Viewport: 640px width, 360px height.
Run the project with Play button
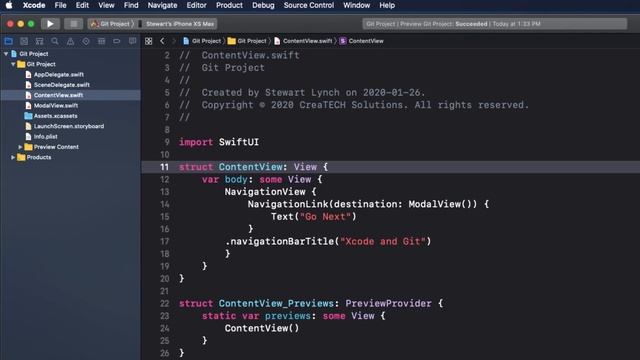click(50, 24)
